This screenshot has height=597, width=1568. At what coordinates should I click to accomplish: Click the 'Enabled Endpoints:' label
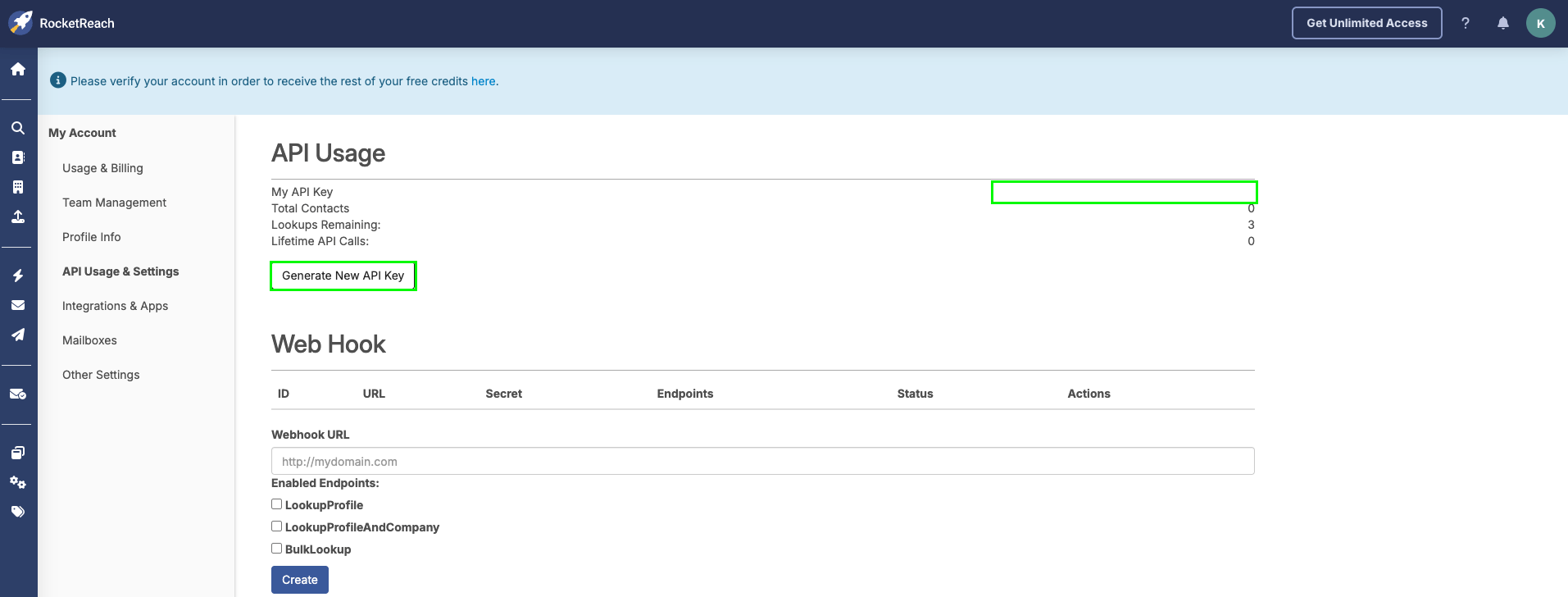(x=325, y=483)
